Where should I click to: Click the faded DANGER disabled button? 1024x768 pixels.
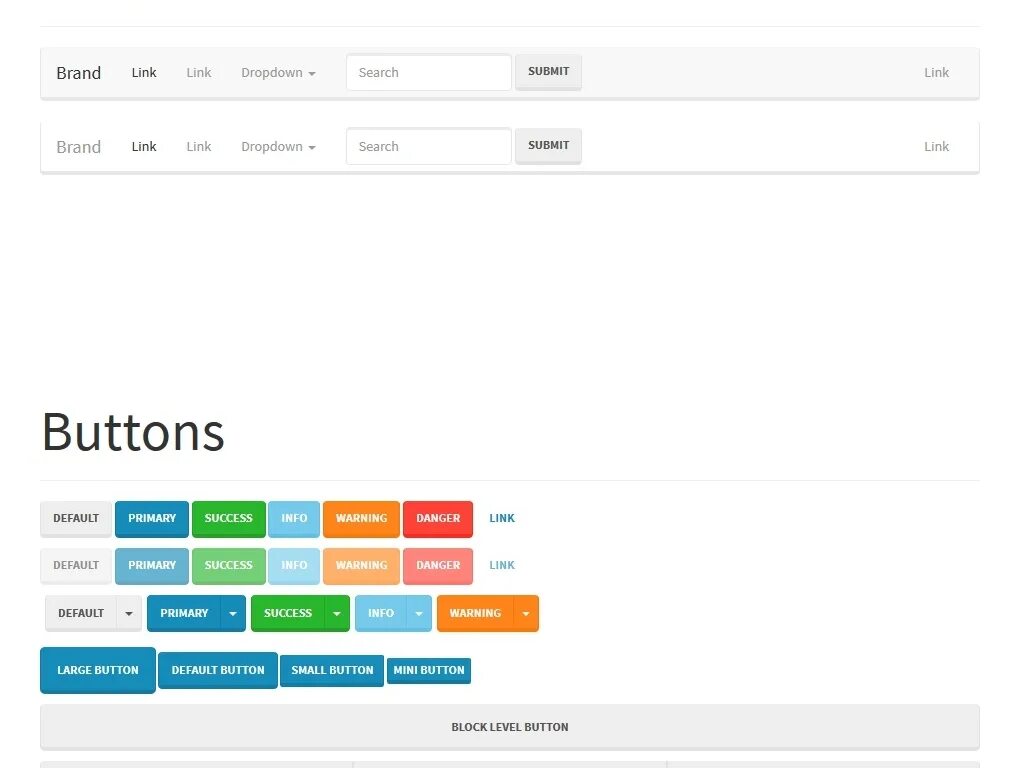[x=438, y=566]
